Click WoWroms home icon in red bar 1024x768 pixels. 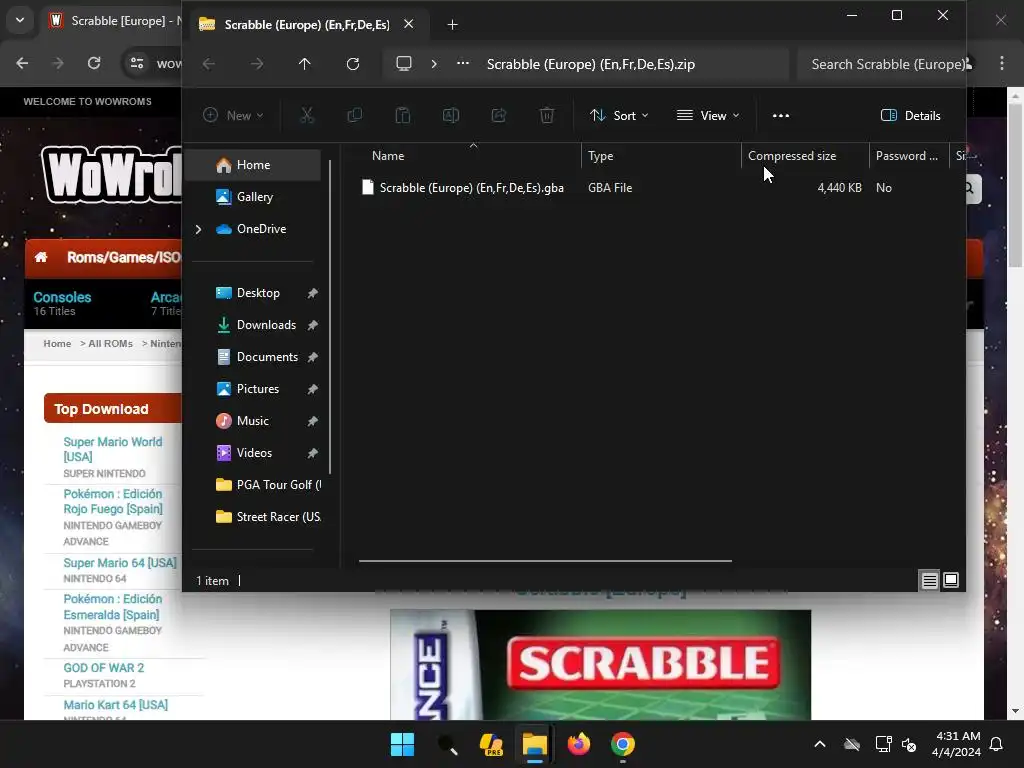(41, 257)
